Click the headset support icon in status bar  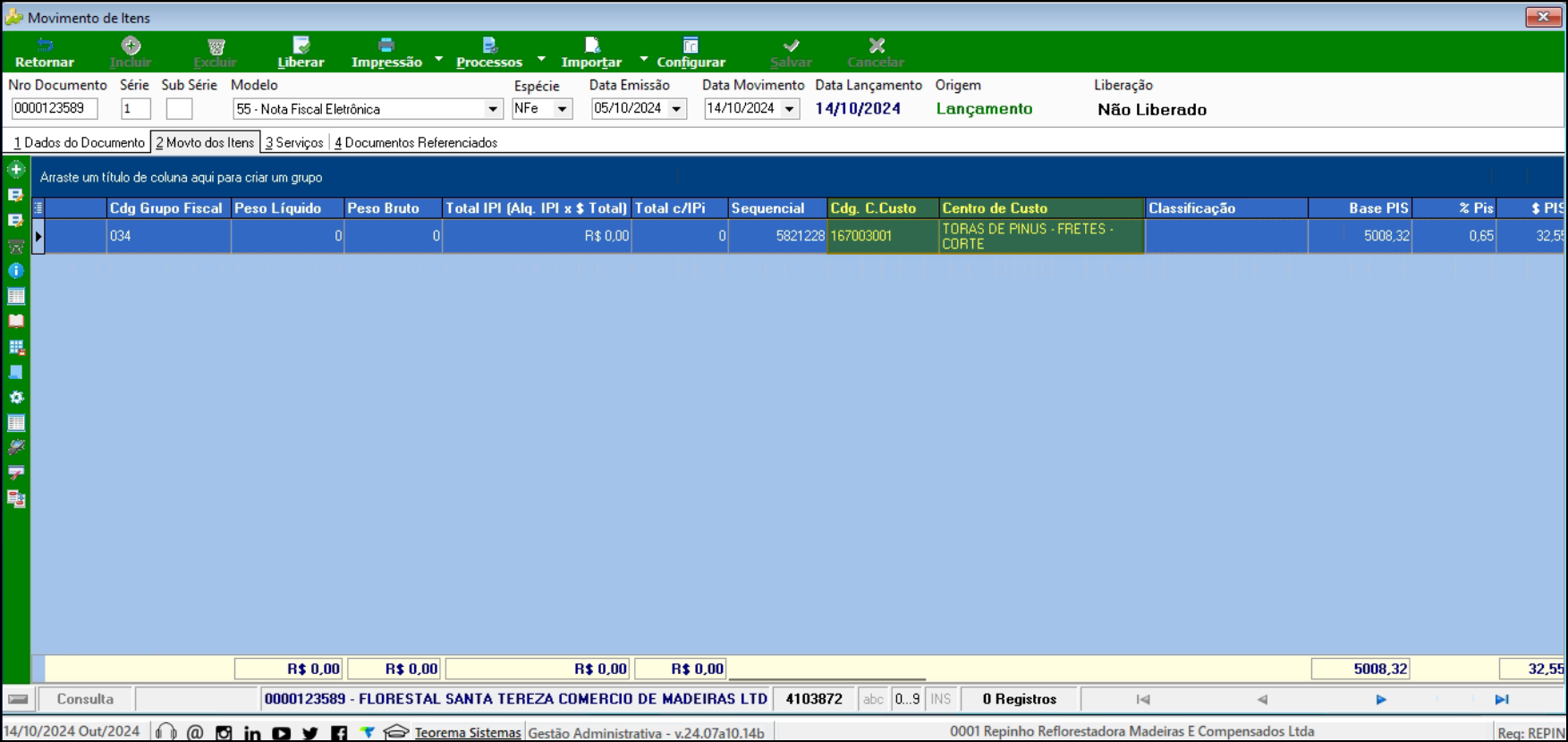[x=165, y=732]
